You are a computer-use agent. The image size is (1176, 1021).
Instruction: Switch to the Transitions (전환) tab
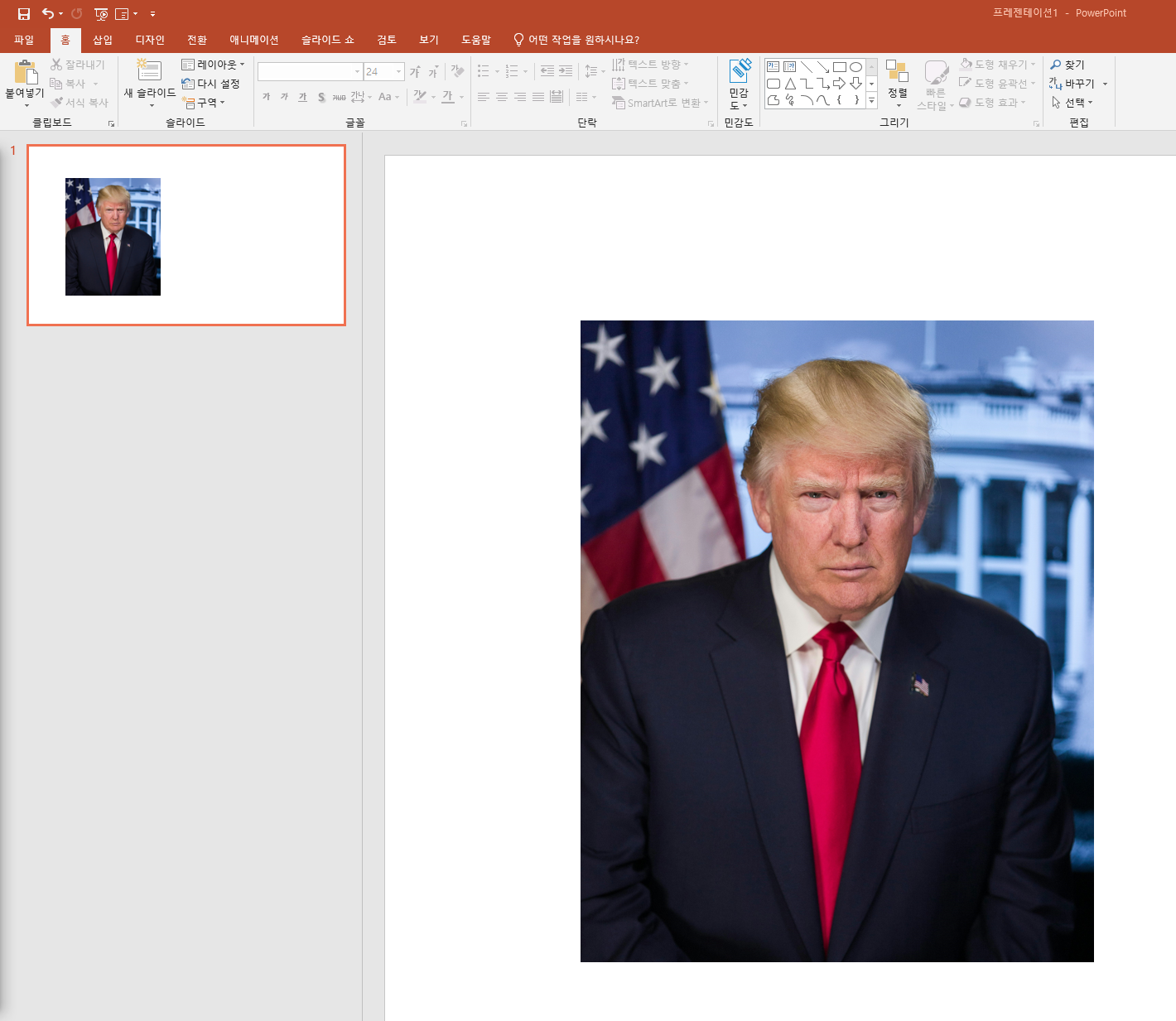(x=197, y=40)
